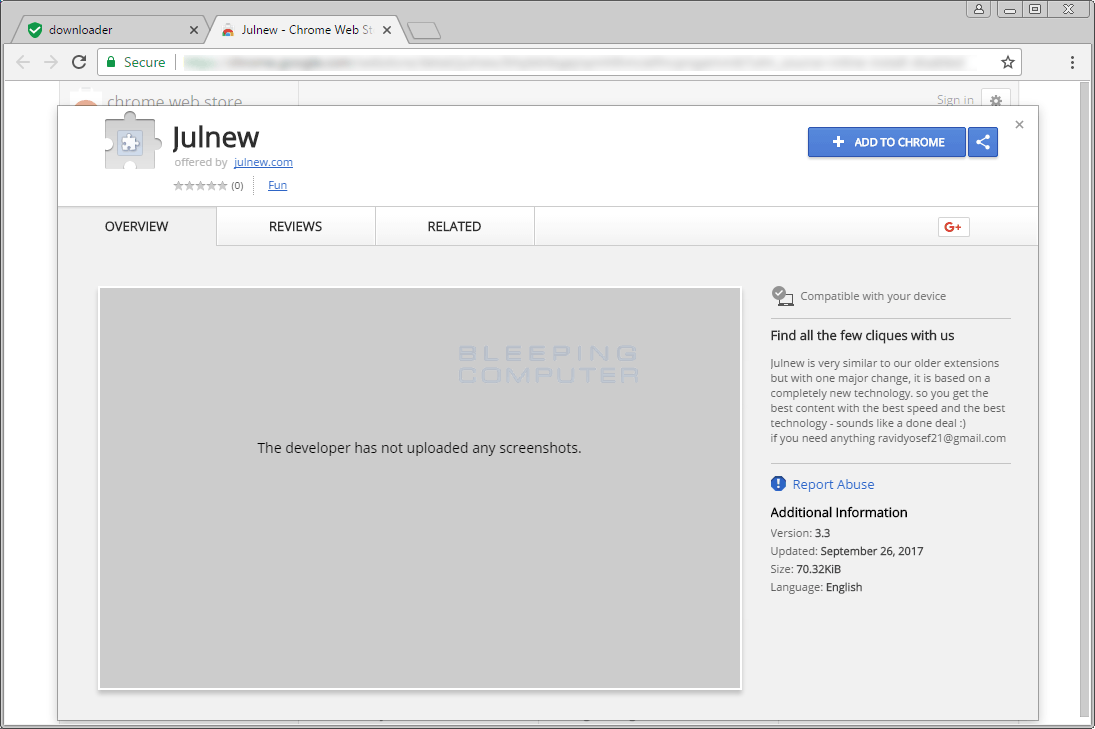Reload the current page
The width and height of the screenshot is (1095, 729).
pos(79,61)
